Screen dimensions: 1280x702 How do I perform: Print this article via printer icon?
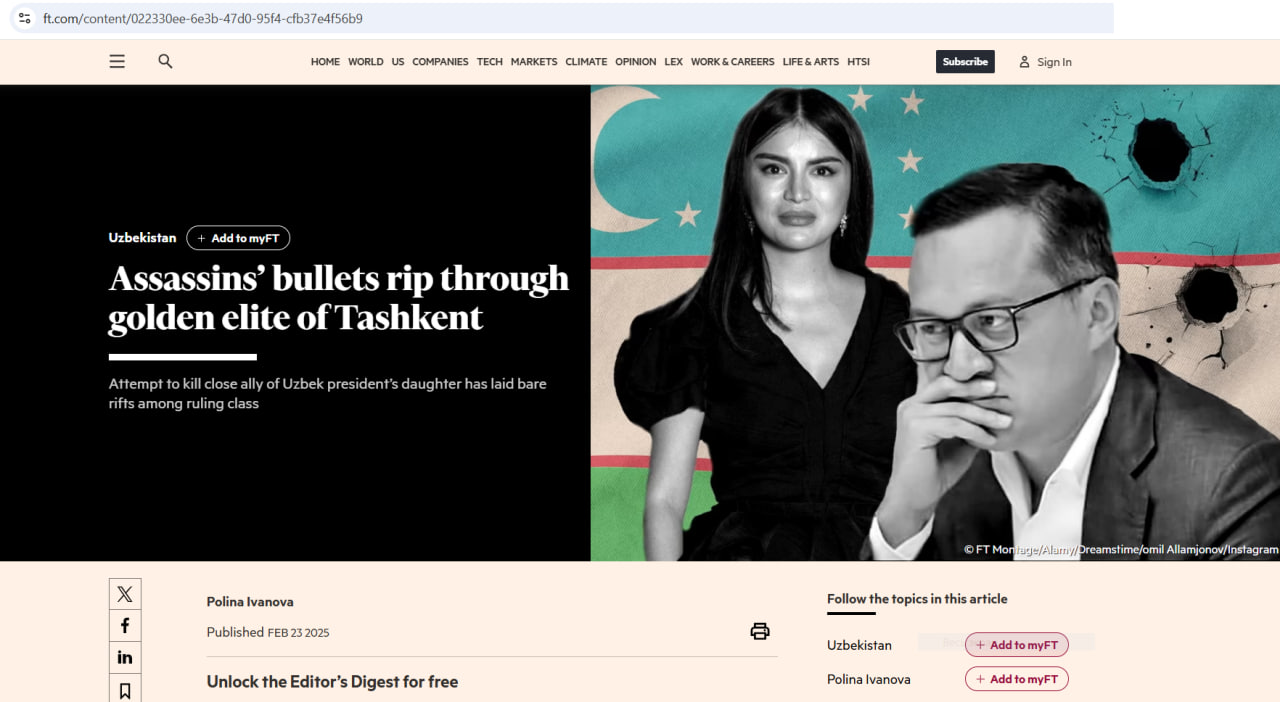760,631
